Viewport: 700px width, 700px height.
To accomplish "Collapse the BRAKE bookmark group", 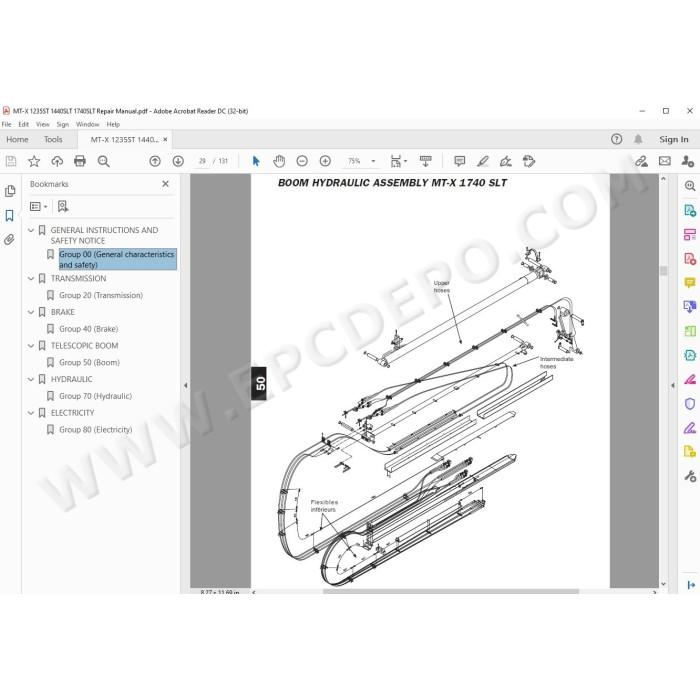I will [31, 312].
